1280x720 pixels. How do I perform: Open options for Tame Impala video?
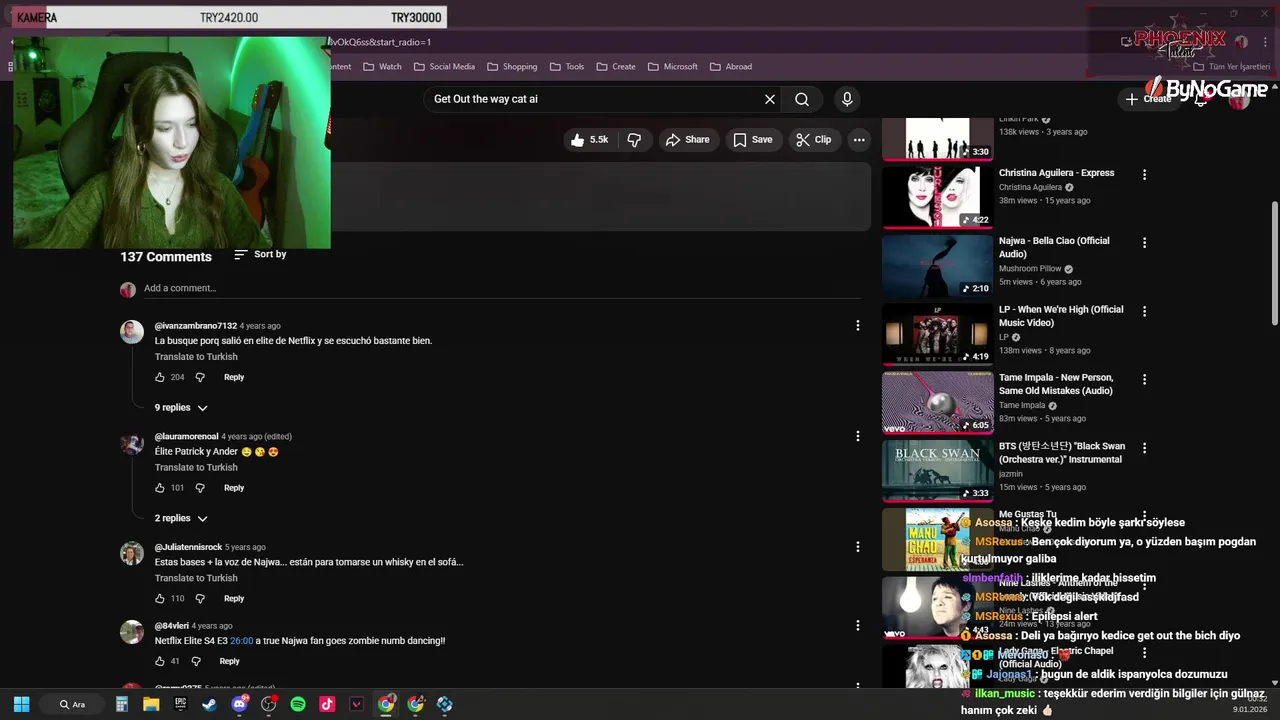coord(1144,379)
